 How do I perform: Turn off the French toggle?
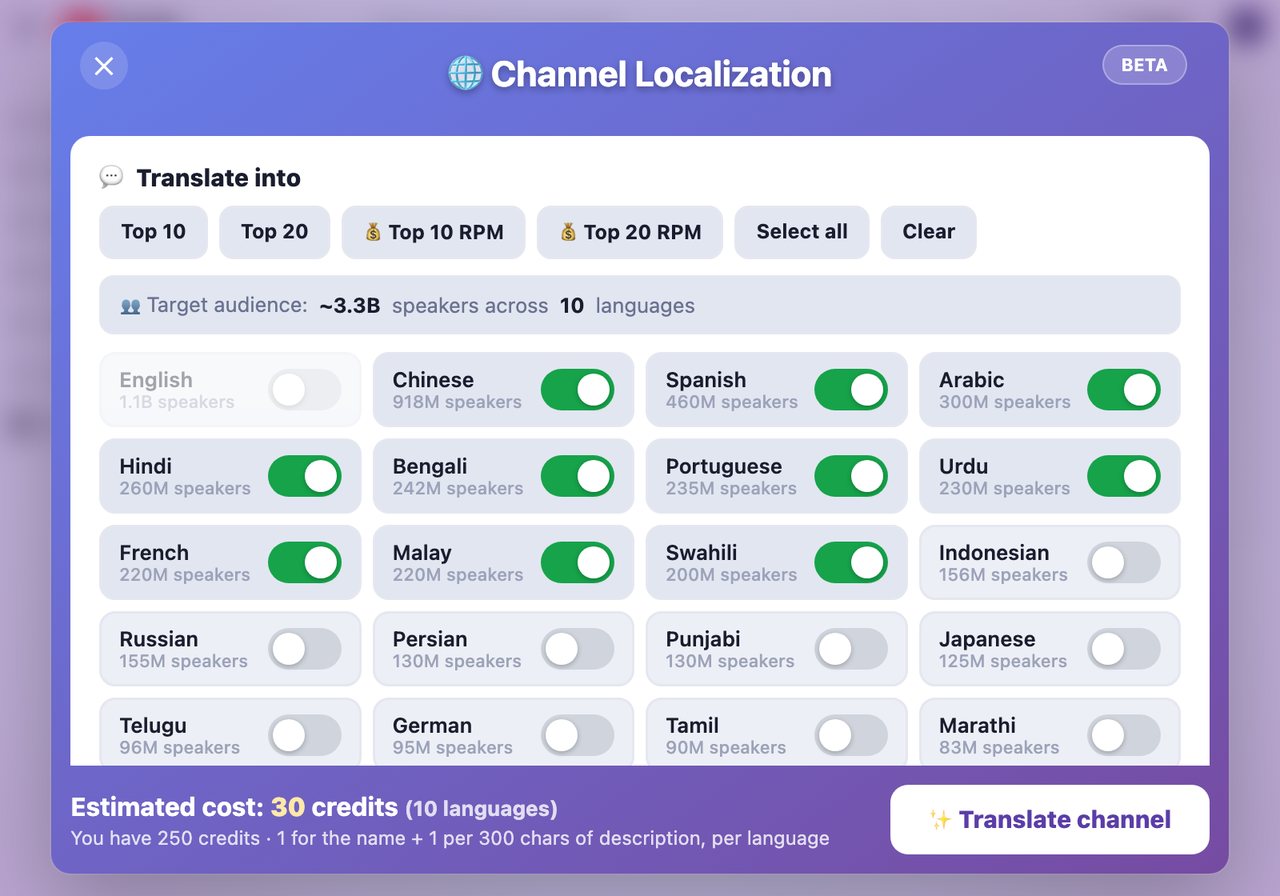[x=304, y=563]
